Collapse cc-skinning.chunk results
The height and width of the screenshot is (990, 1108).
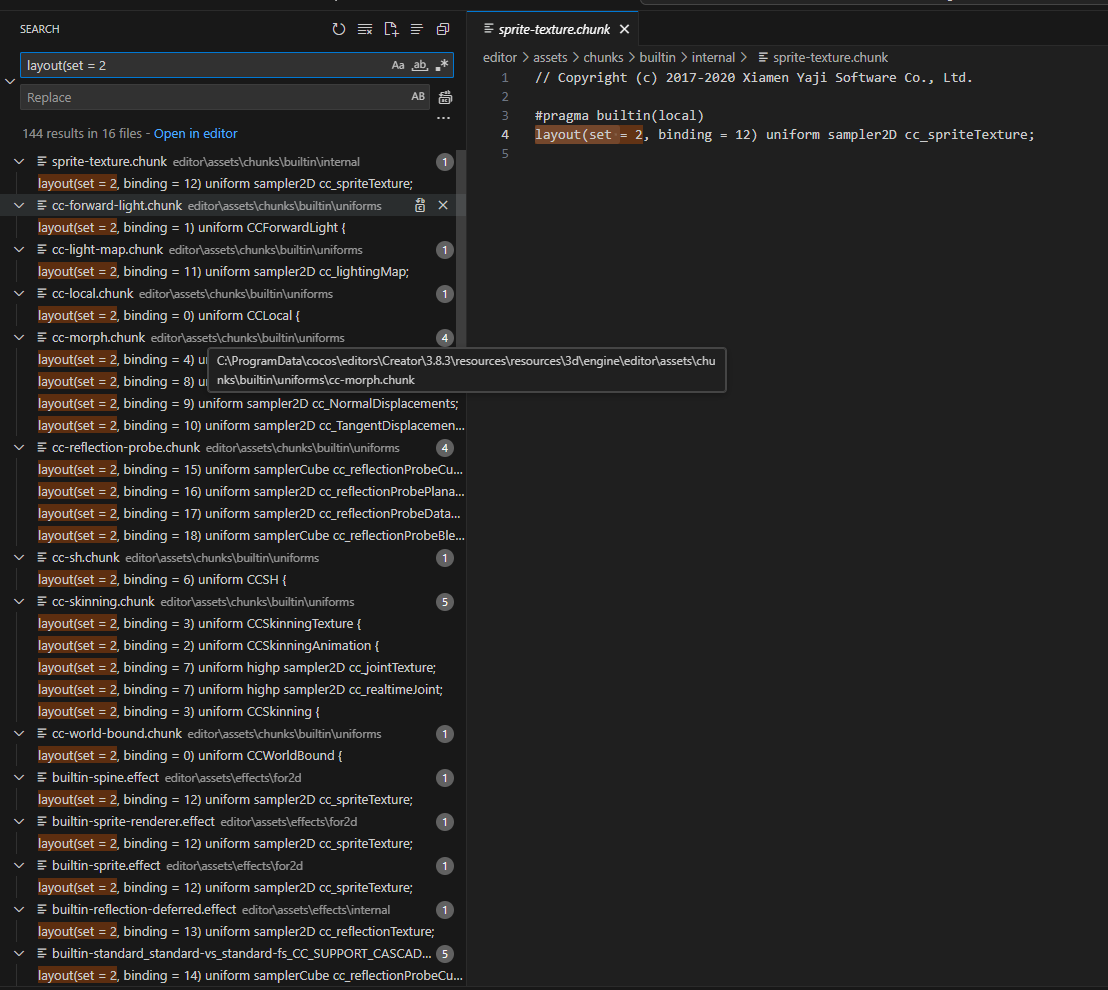pos(19,601)
